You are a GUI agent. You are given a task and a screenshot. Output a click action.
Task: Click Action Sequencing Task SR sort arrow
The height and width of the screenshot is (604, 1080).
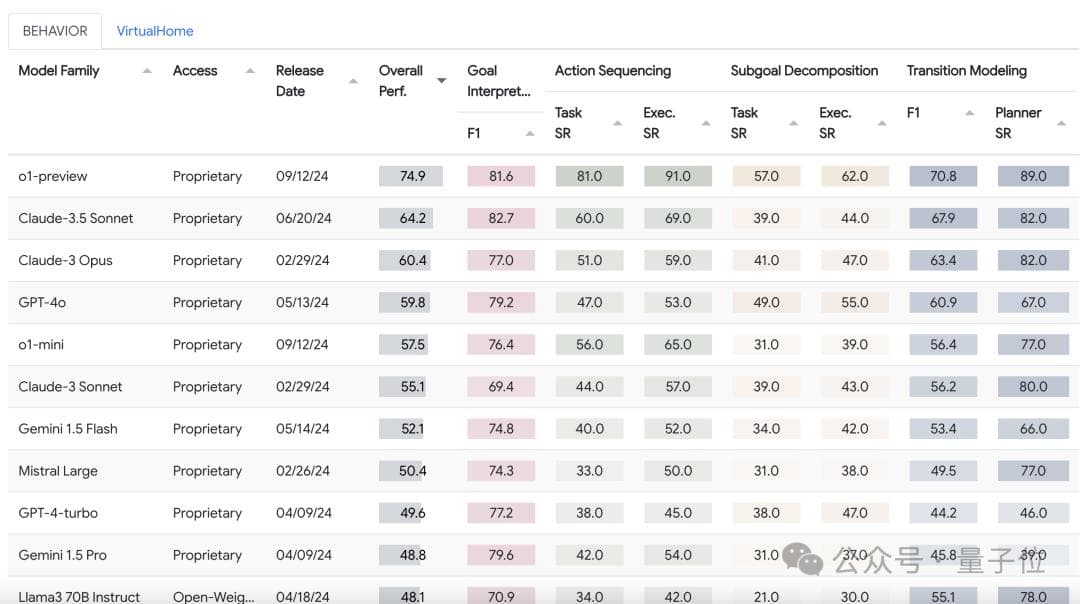617,123
